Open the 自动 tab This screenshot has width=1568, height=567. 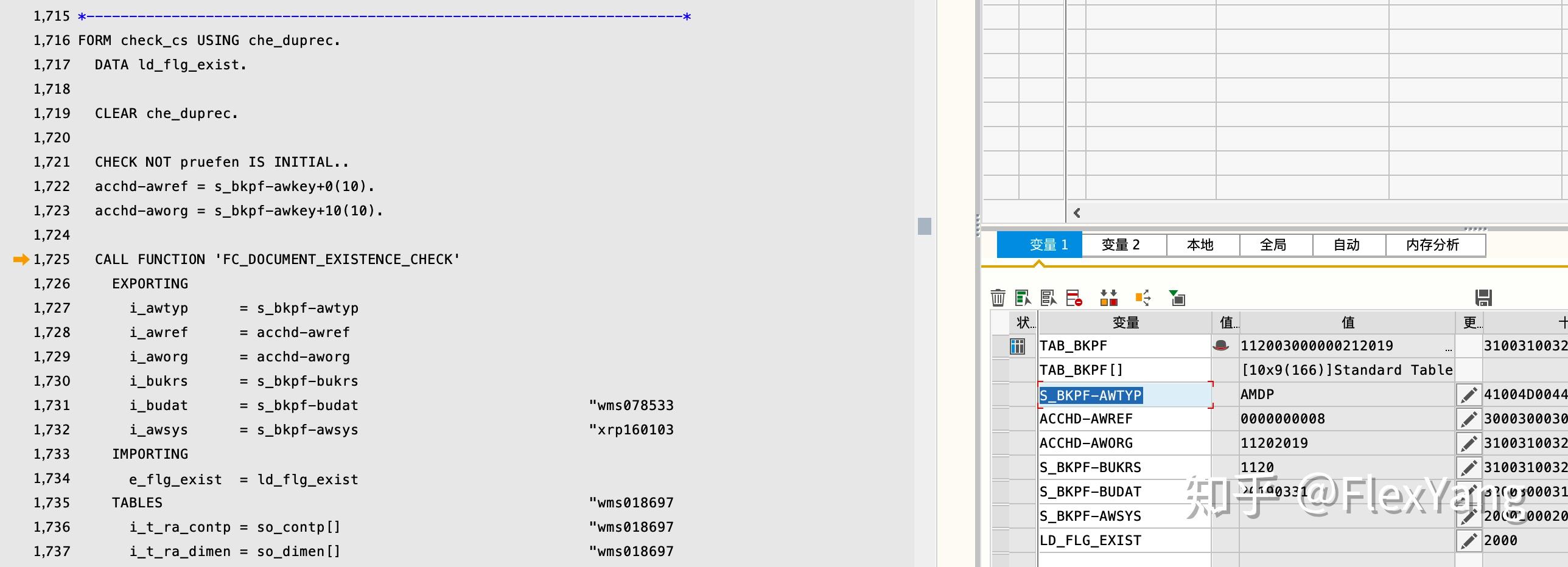point(1349,245)
